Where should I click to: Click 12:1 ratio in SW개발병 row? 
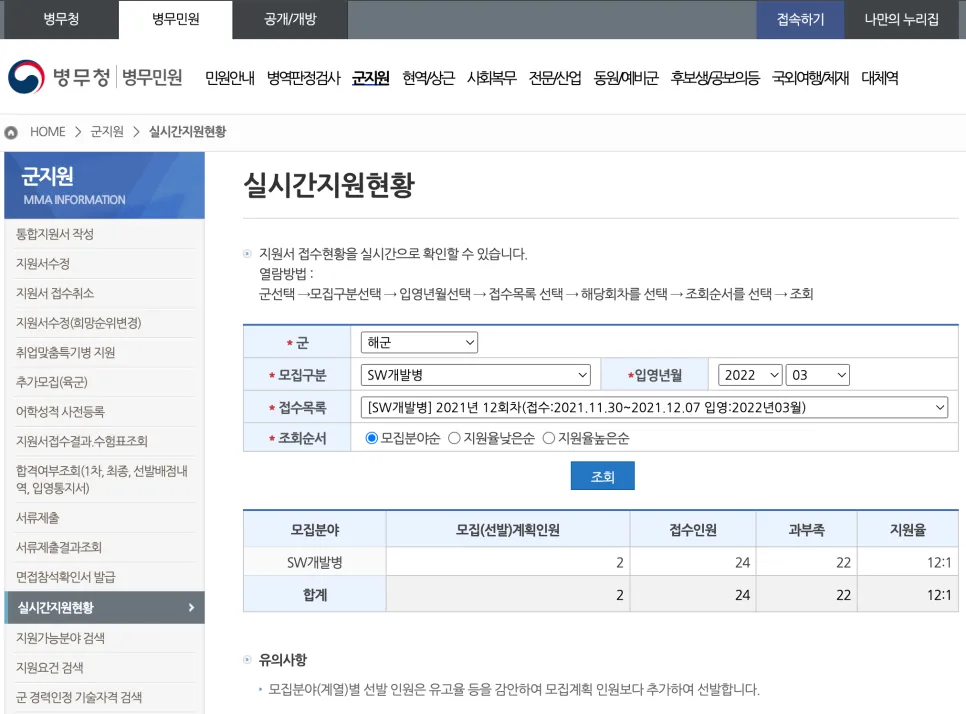939,562
